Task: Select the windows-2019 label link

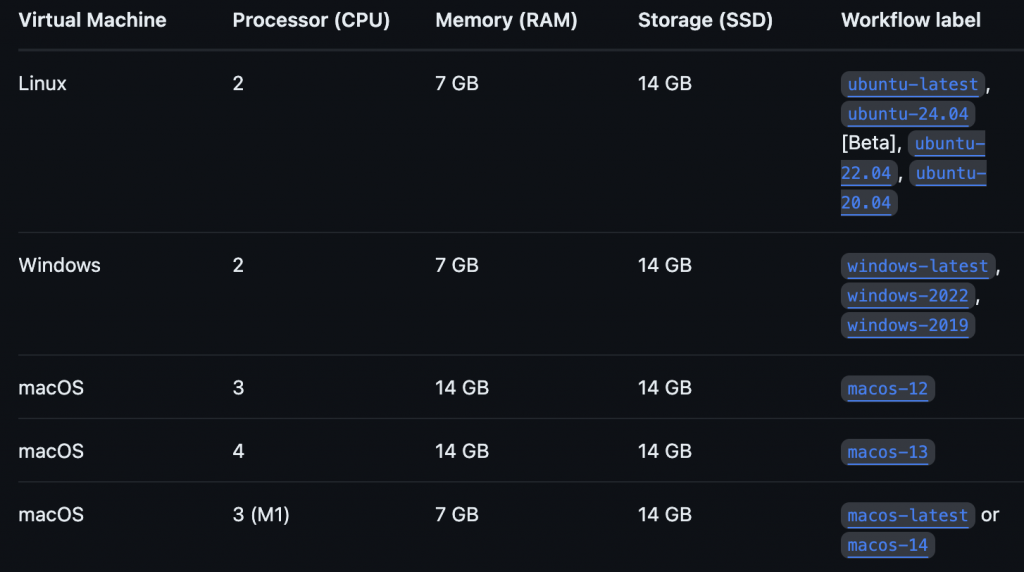Action: click(x=907, y=326)
